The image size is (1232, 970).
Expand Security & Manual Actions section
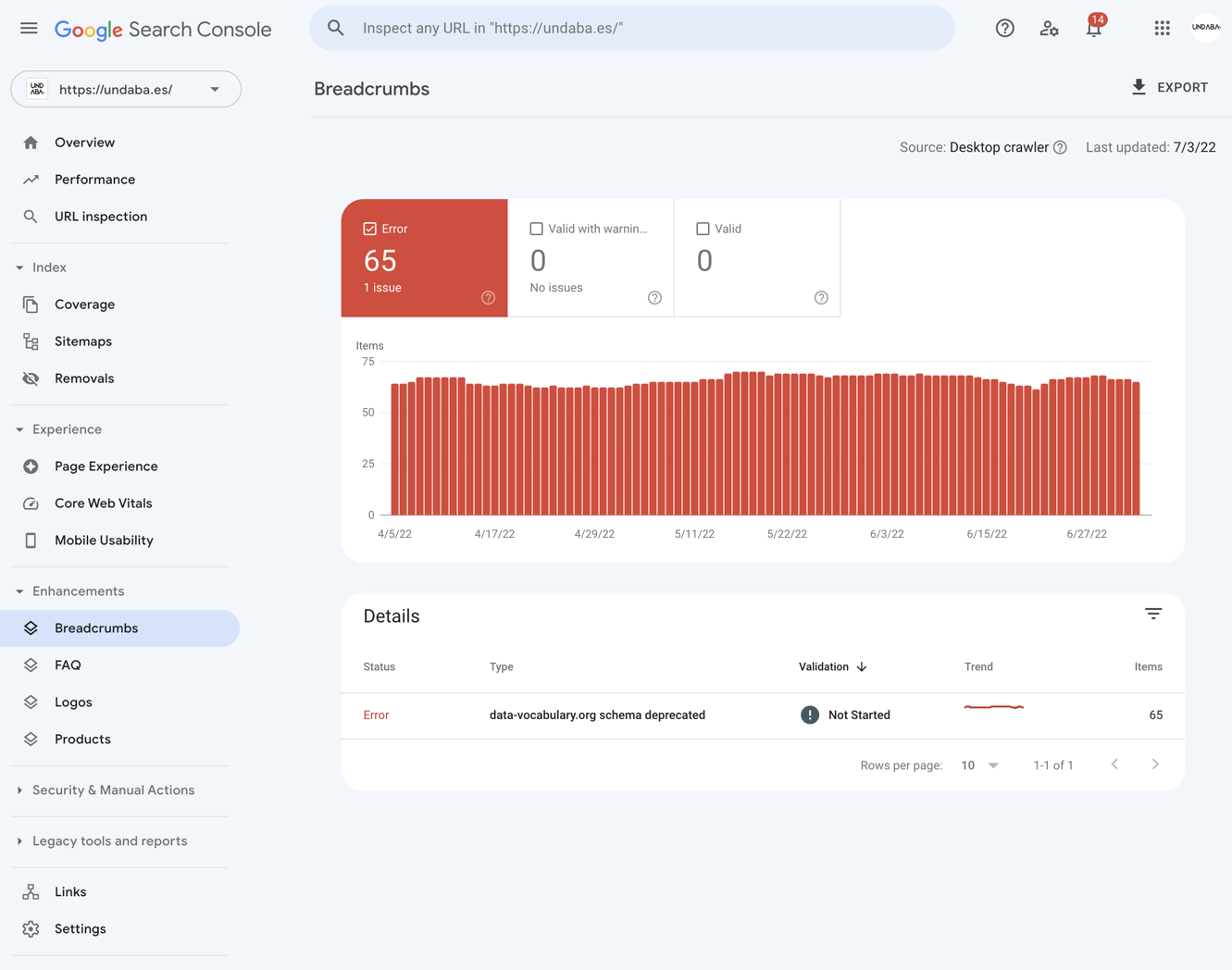tap(113, 790)
